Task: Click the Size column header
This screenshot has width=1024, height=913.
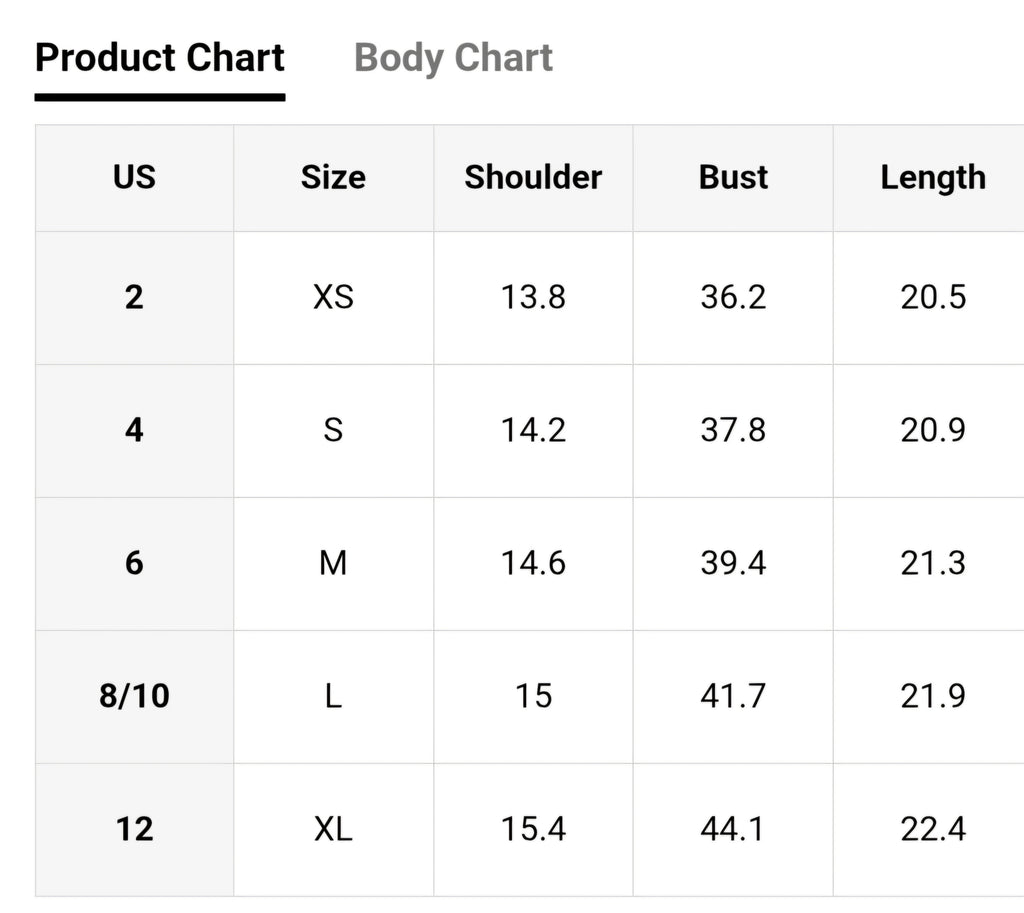Action: tap(333, 177)
